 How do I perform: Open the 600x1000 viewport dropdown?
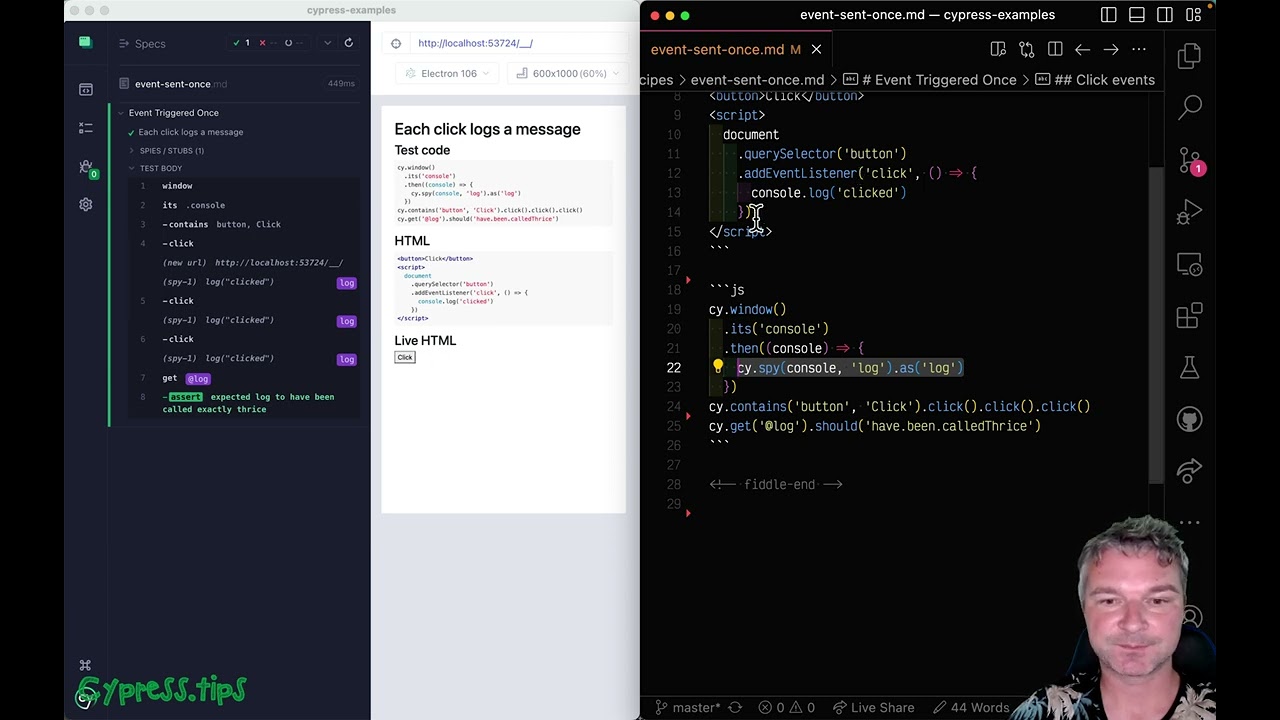(567, 73)
